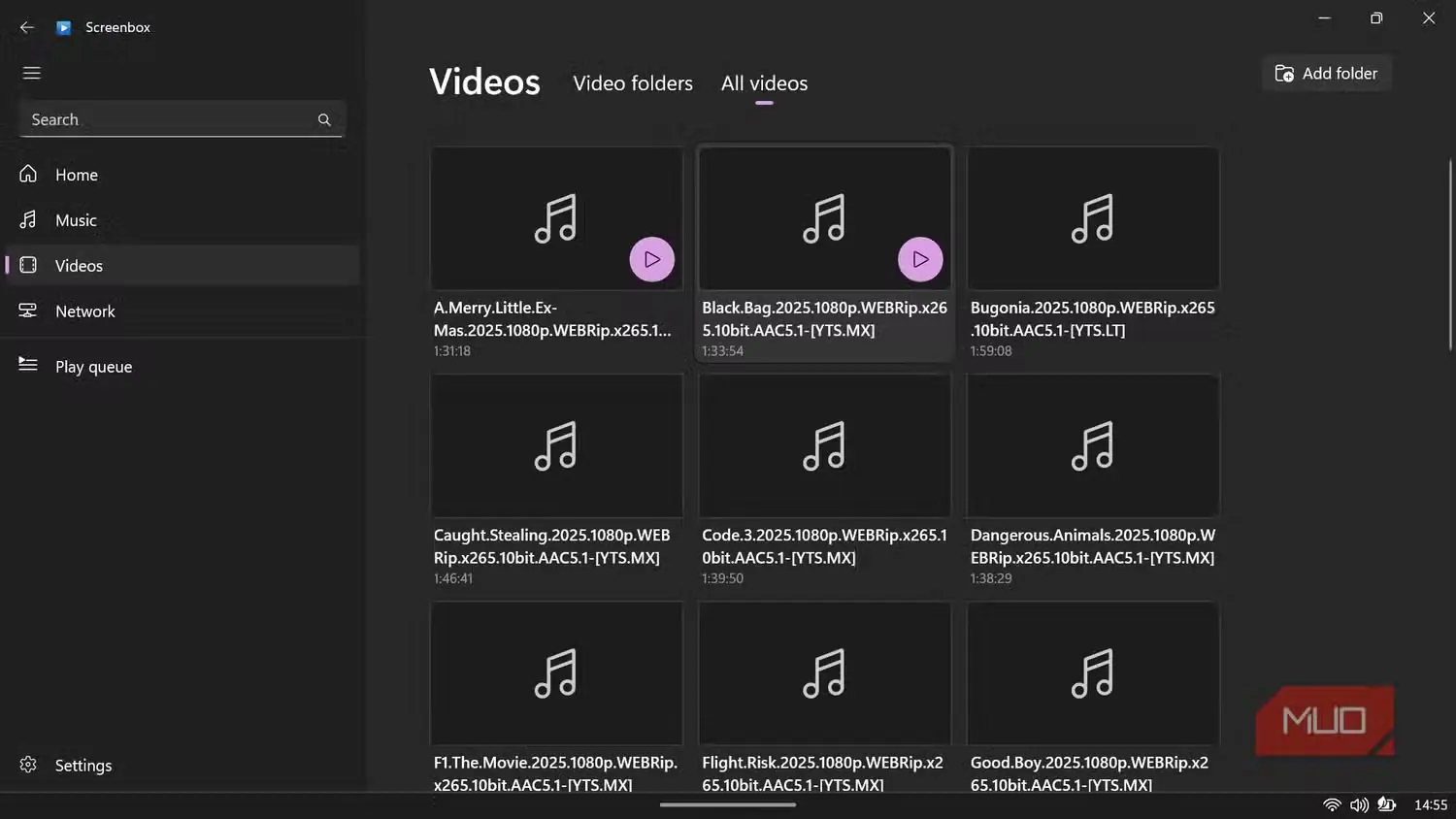Open Dangerous.Animals.2025 thumbnail

tap(1093, 445)
